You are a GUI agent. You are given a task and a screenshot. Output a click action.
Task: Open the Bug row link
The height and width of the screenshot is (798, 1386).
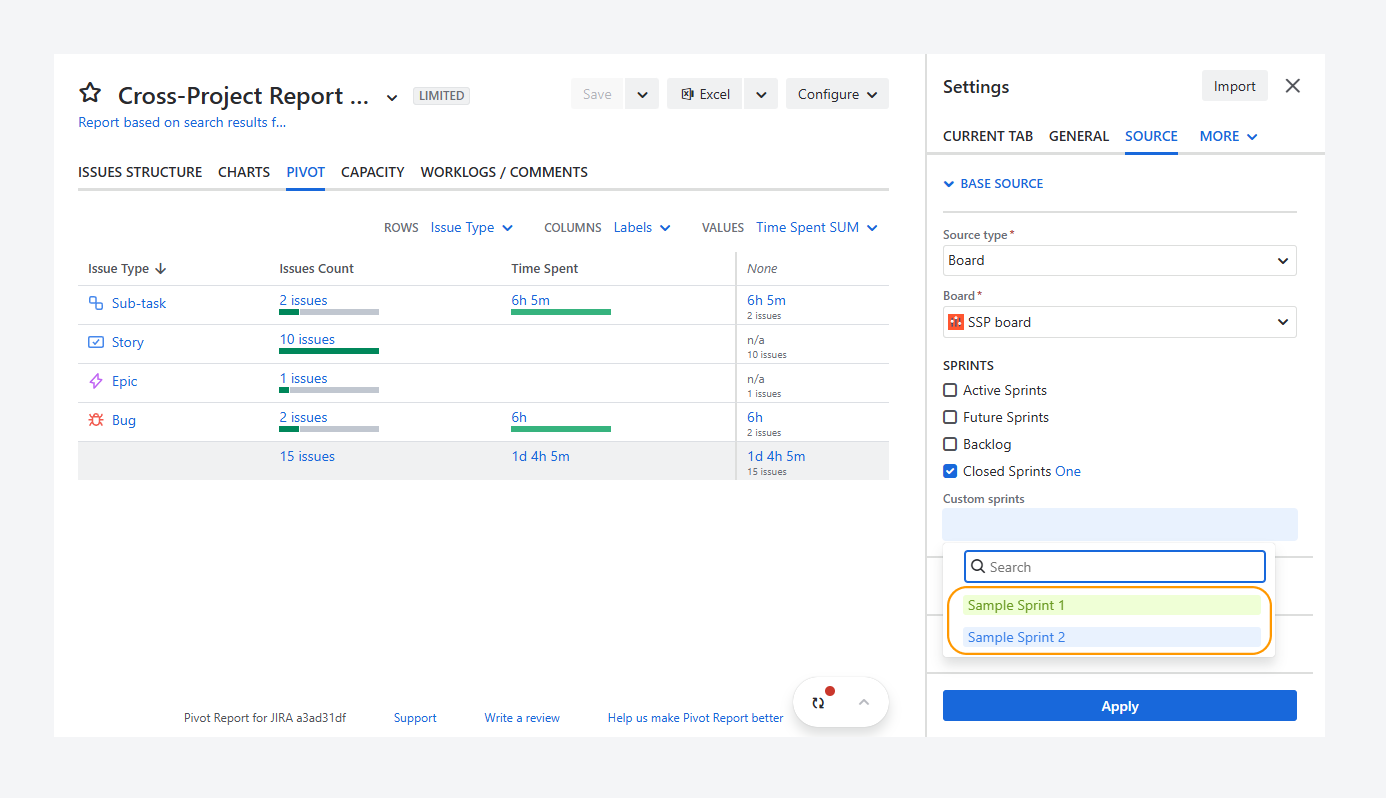point(124,420)
